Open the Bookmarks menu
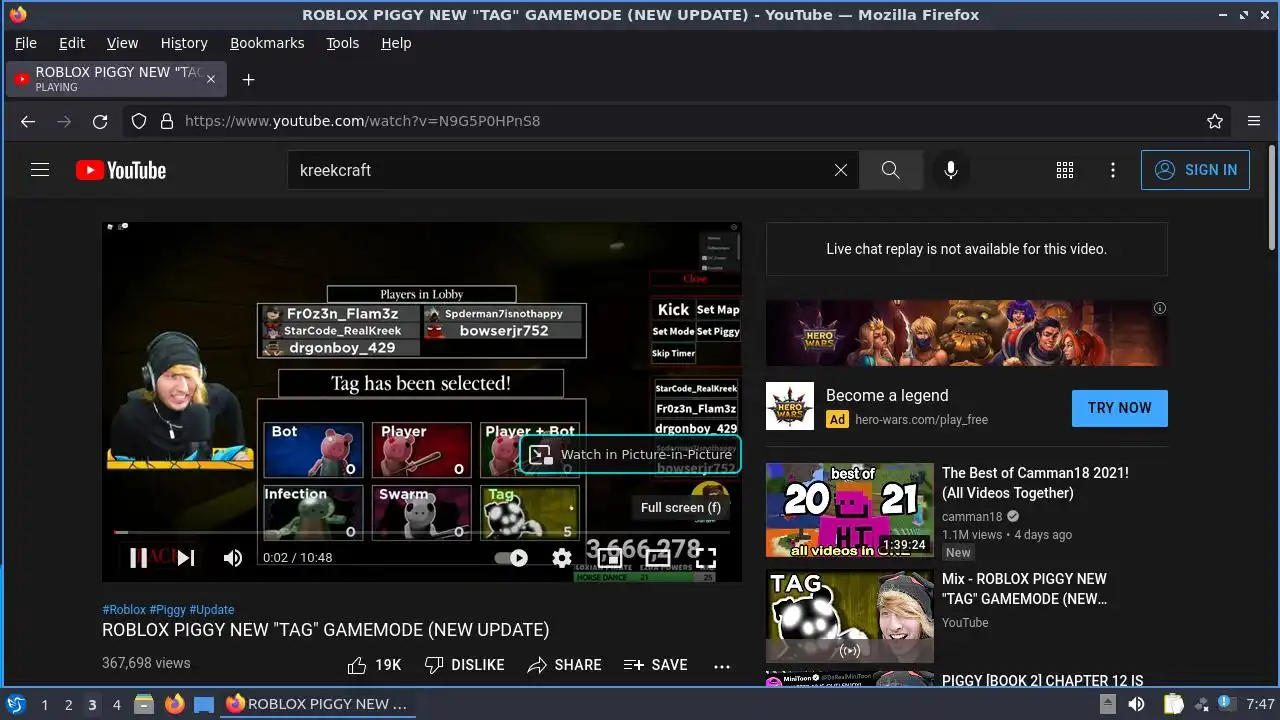The width and height of the screenshot is (1280, 720). coord(267,43)
